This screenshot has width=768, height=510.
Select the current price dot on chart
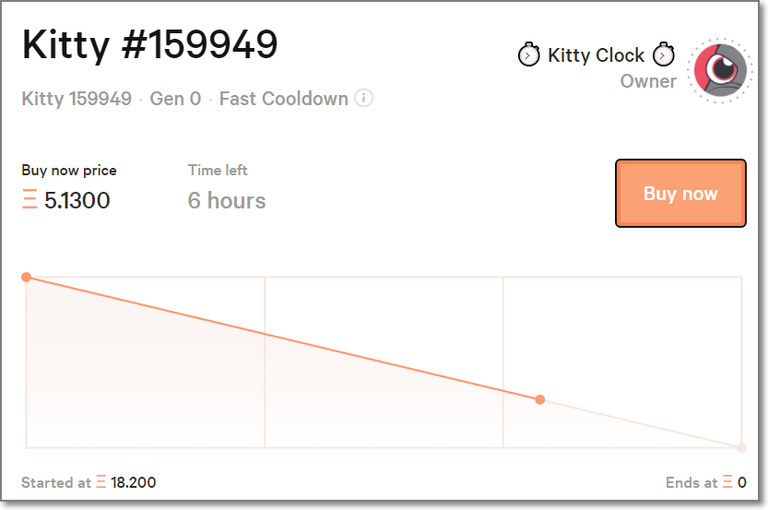[x=540, y=400]
